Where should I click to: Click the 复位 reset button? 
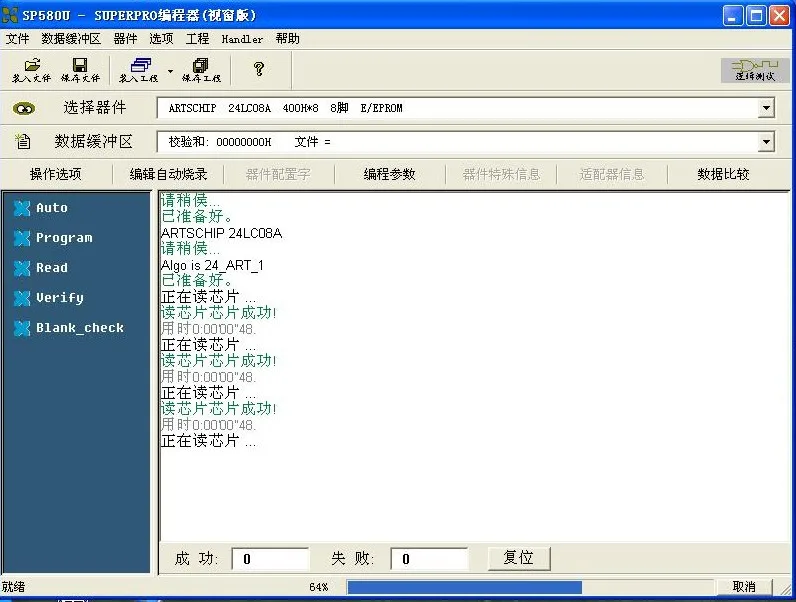pos(518,558)
